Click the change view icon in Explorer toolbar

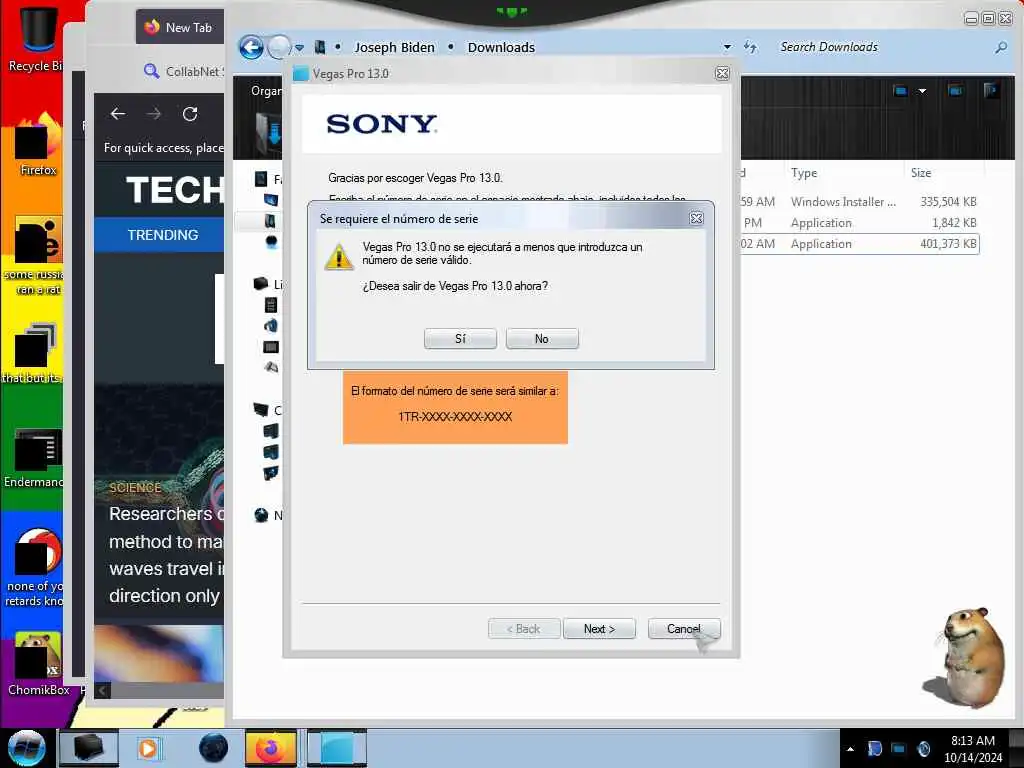[901, 91]
